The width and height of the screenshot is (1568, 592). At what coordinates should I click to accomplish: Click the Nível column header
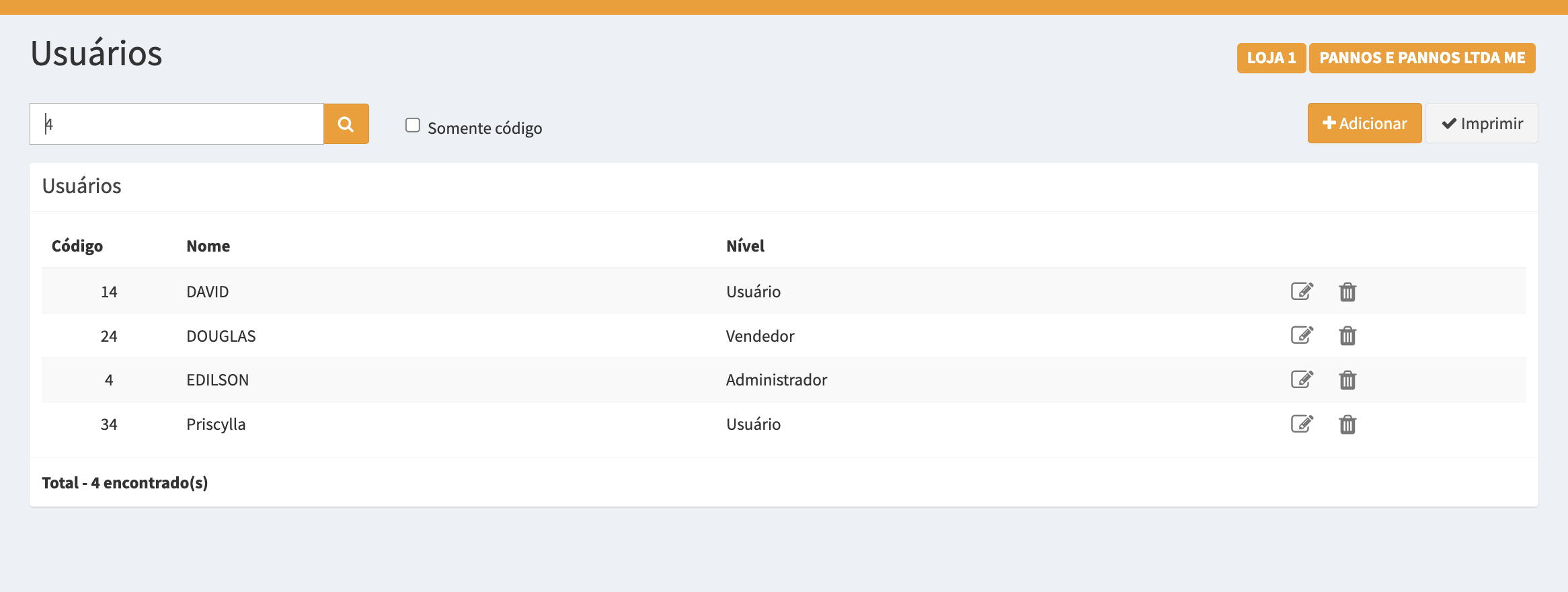point(745,246)
